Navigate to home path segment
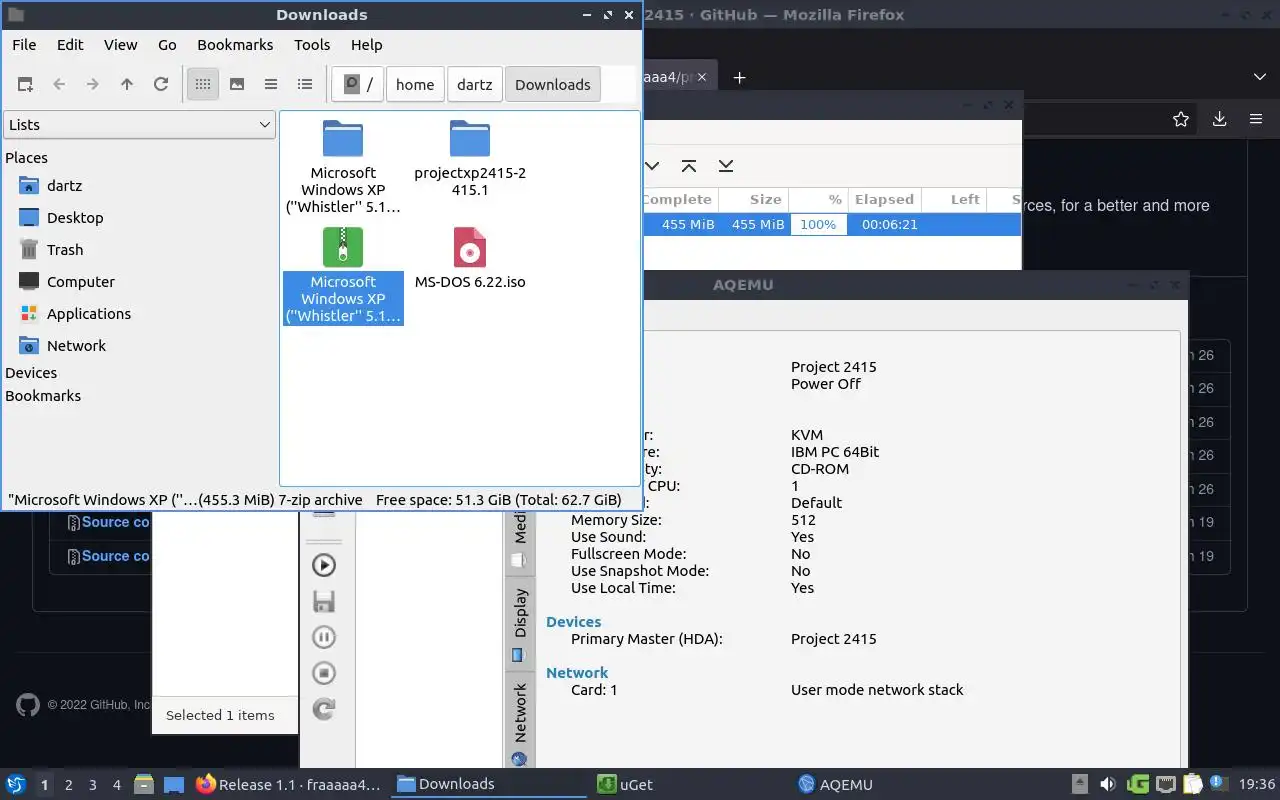The image size is (1280, 800). click(415, 85)
